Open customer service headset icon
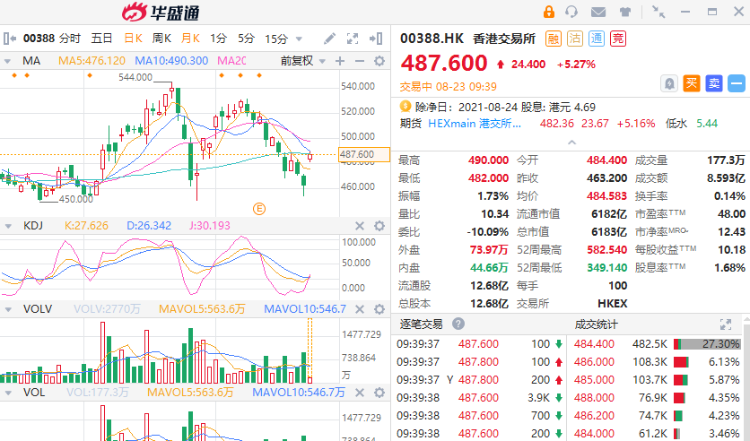Image resolution: width=750 pixels, height=441 pixels. point(571,11)
